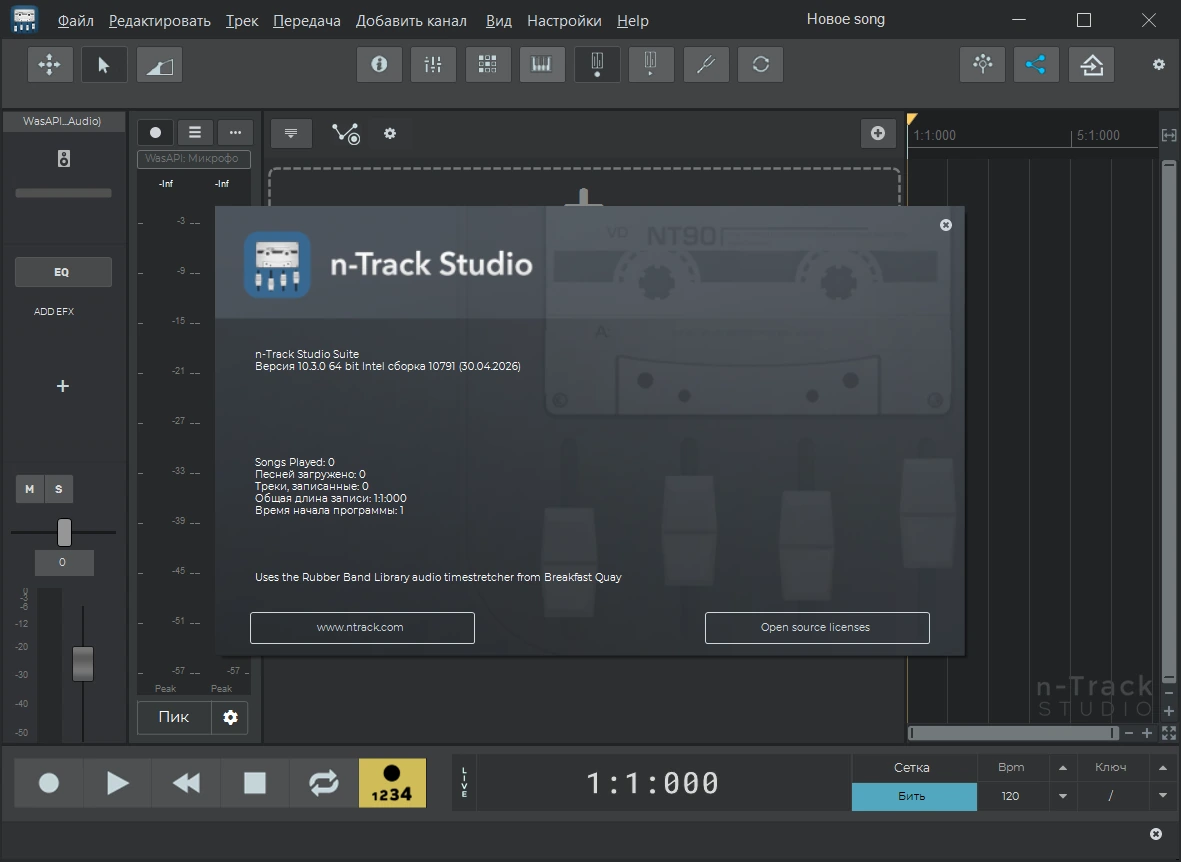The width and height of the screenshot is (1181, 862).
Task: Close the n-Track Studio about dialog
Action: click(x=946, y=225)
